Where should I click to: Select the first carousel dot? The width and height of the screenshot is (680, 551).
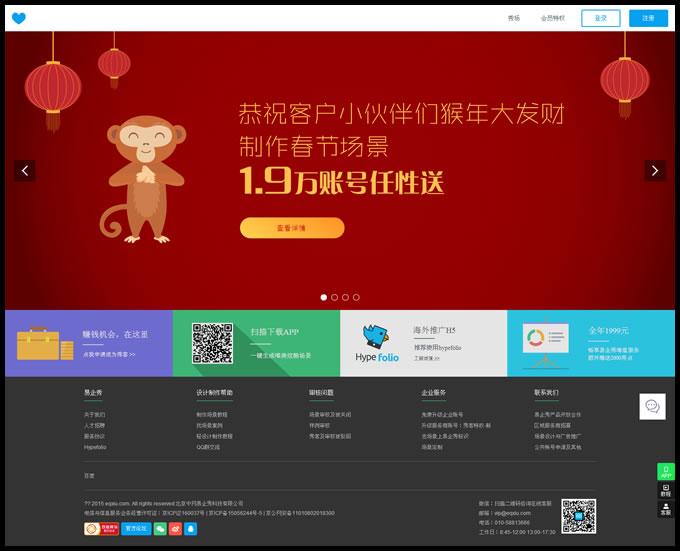pos(324,297)
